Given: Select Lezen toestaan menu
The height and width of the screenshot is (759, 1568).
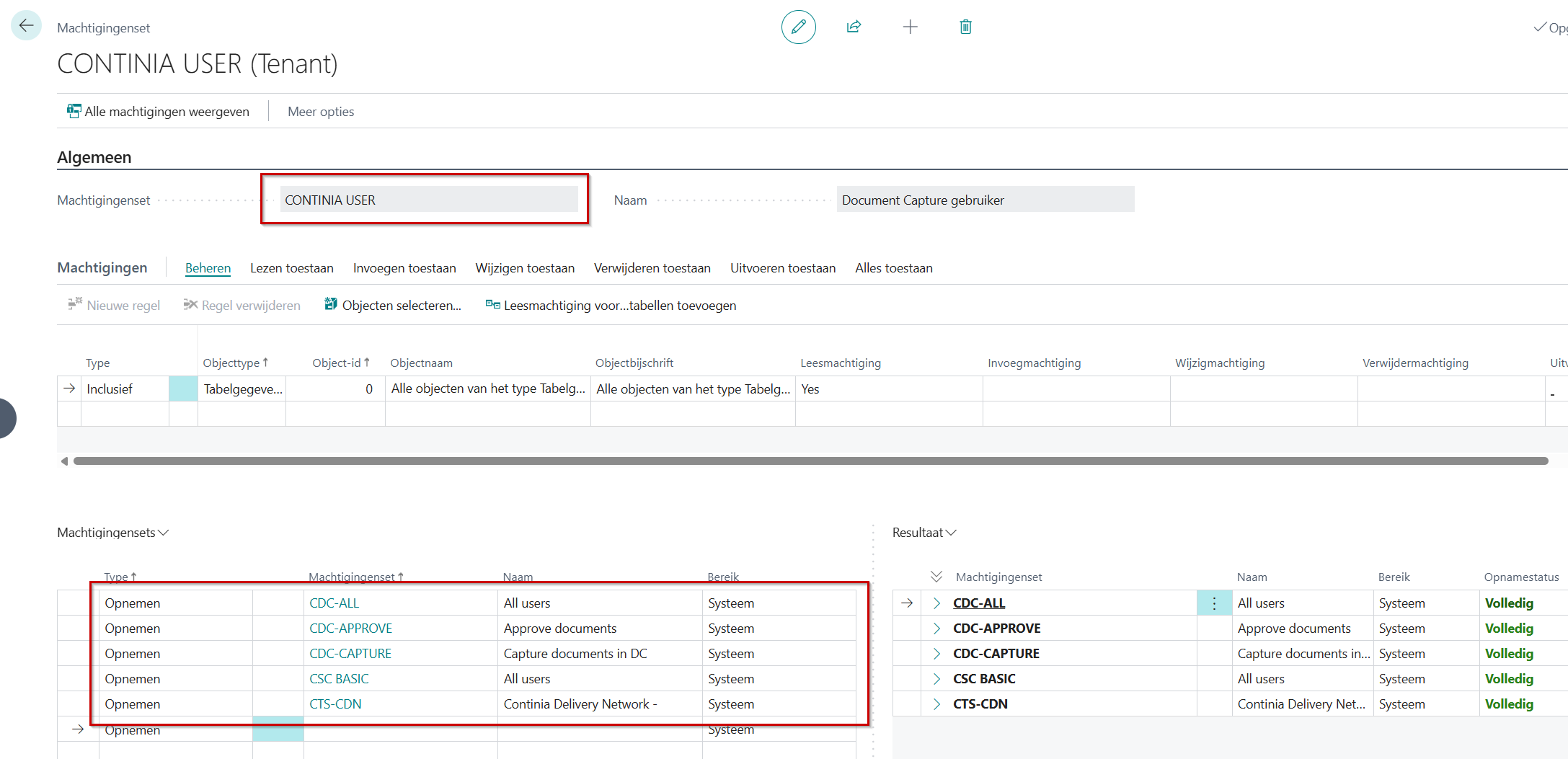Looking at the screenshot, I should (x=292, y=268).
